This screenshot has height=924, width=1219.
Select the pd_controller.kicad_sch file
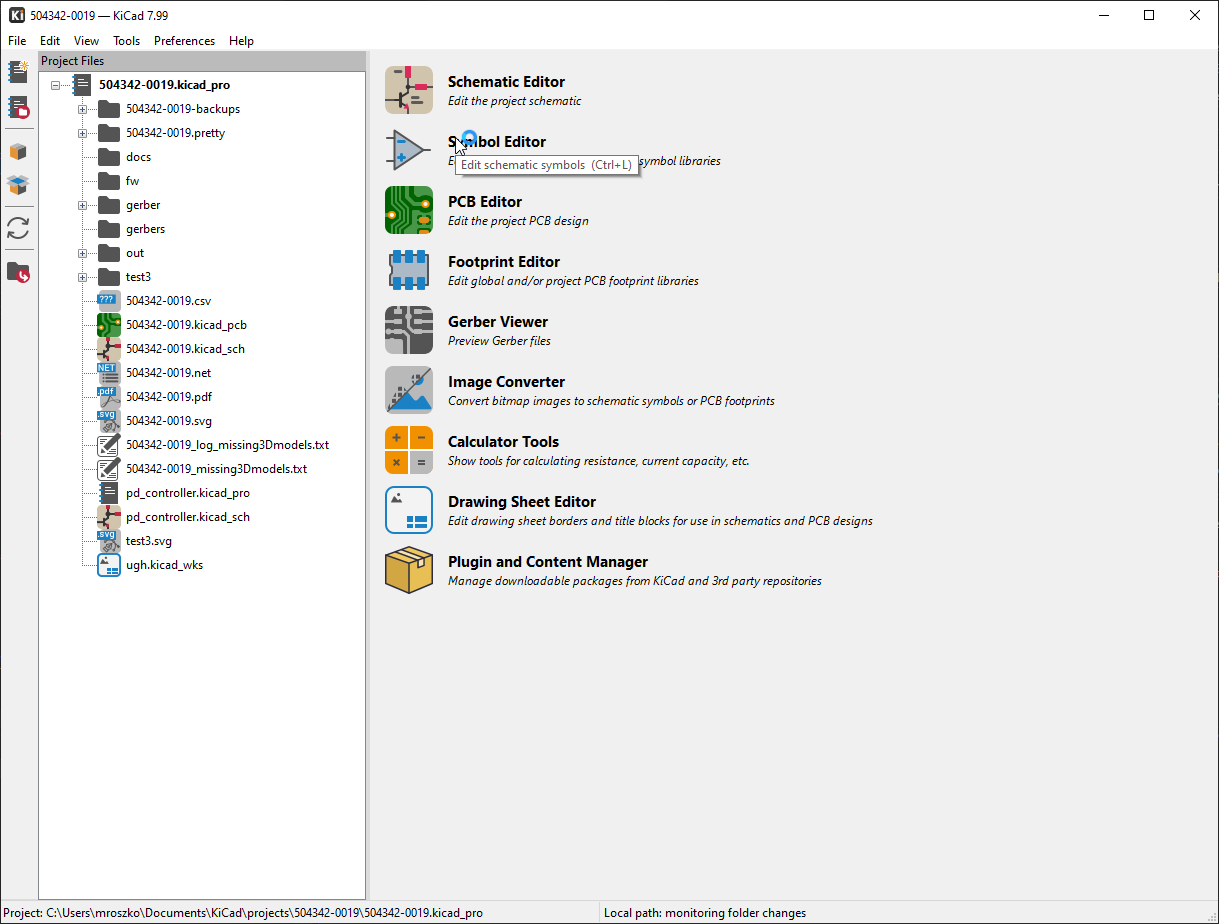pyautogui.click(x=186, y=516)
